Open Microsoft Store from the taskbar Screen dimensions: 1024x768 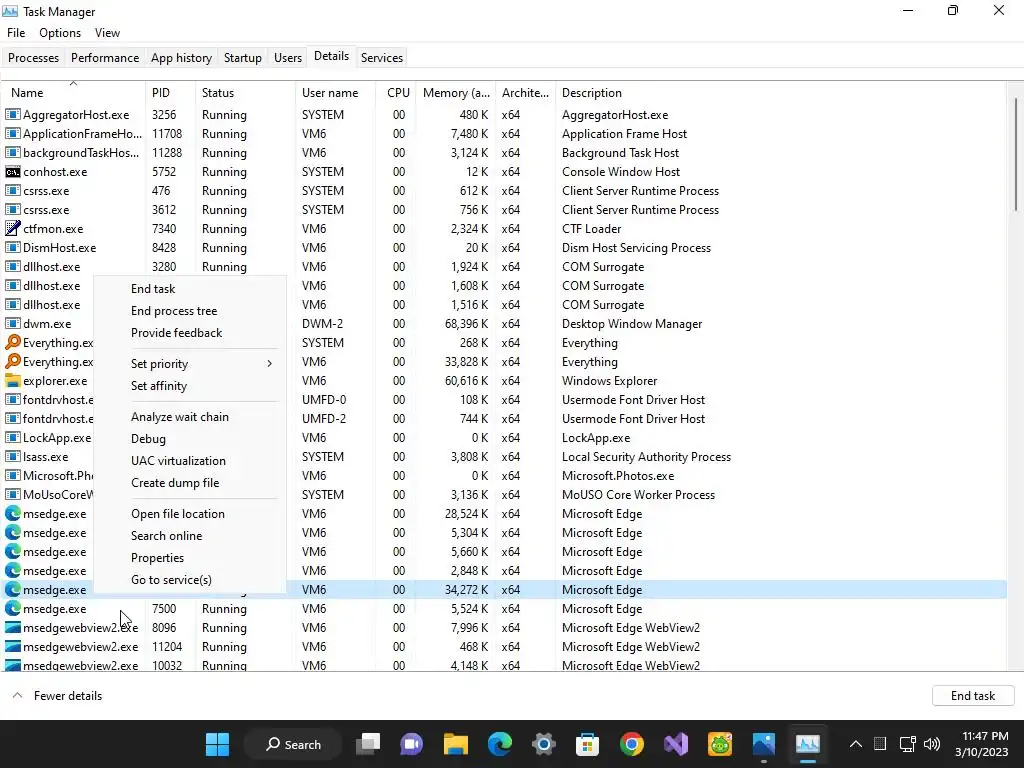587,744
